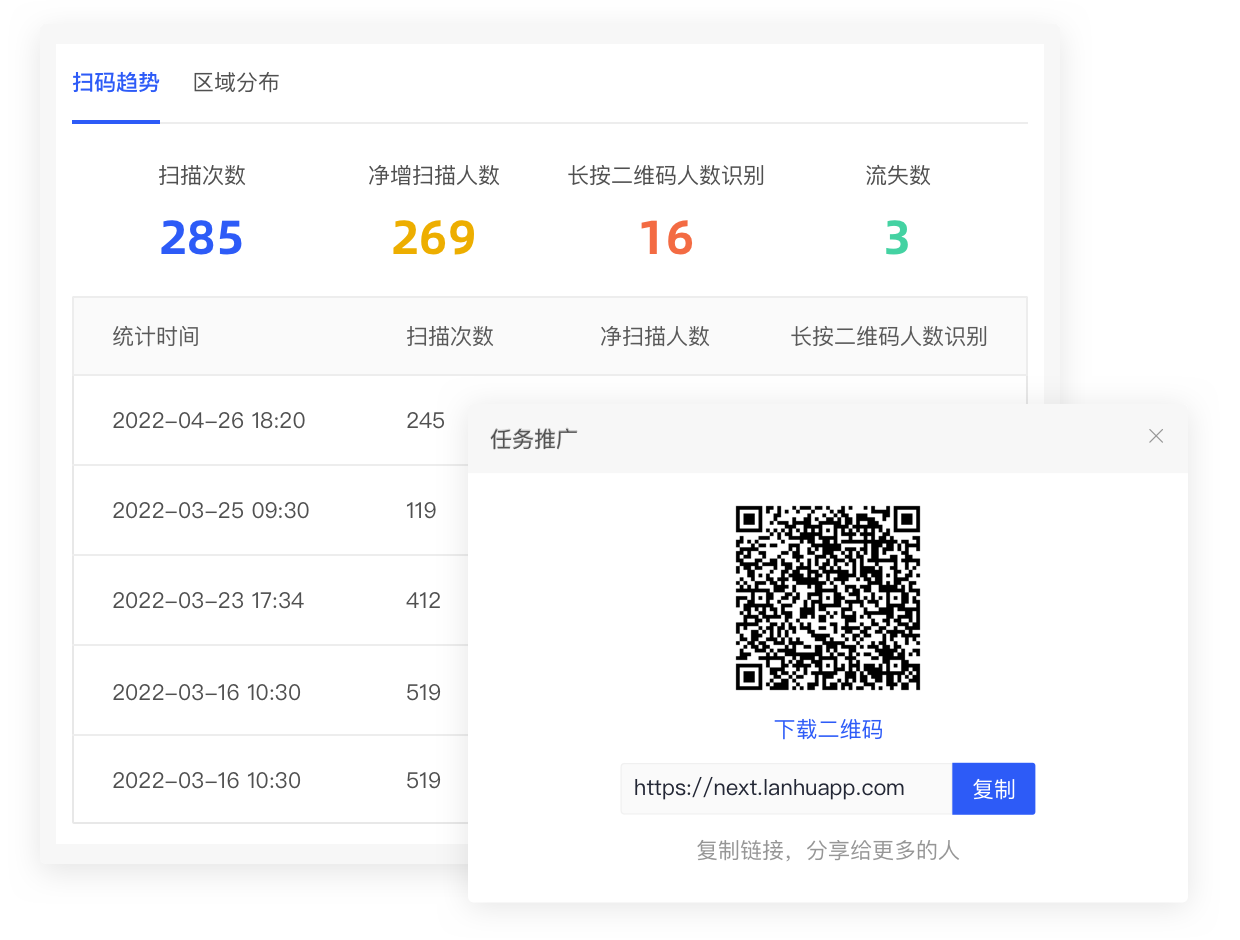This screenshot has width=1240, height=940.
Task: Select the 269 net new scanners value
Action: pos(434,238)
